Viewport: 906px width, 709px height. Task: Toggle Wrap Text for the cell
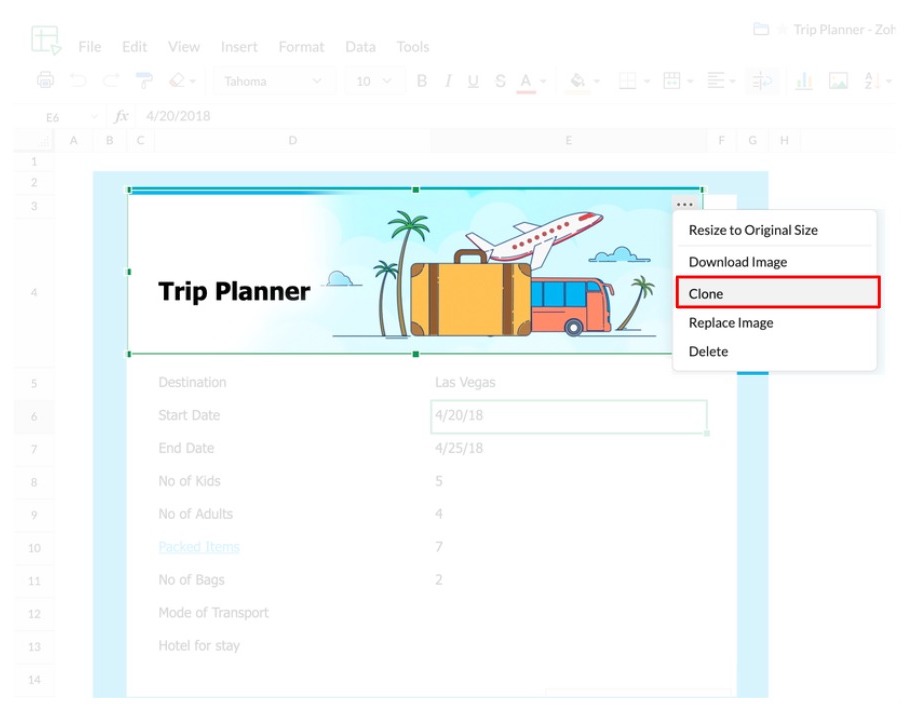pos(762,81)
